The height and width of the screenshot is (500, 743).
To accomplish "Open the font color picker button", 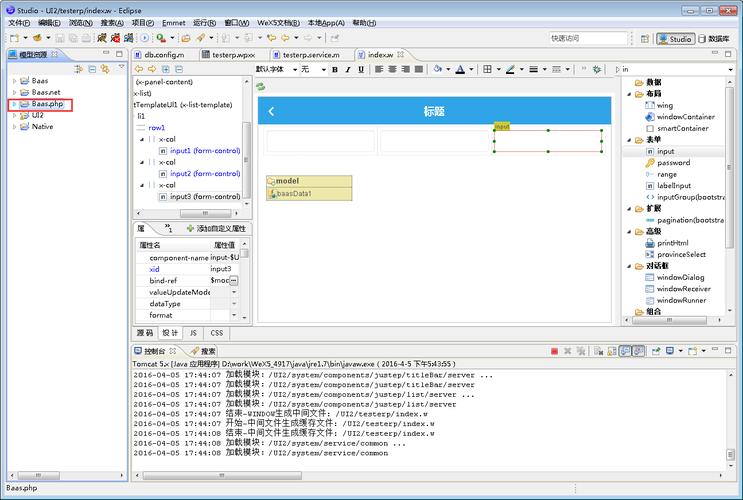I will pos(460,70).
